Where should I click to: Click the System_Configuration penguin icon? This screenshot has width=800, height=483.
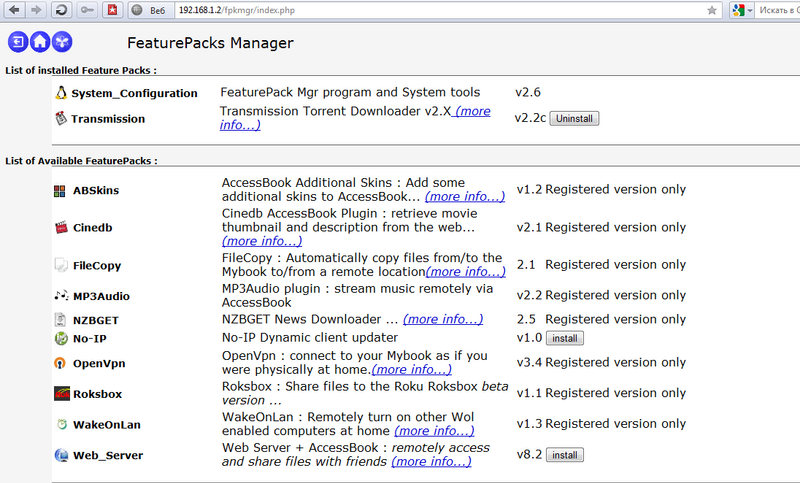[61, 93]
